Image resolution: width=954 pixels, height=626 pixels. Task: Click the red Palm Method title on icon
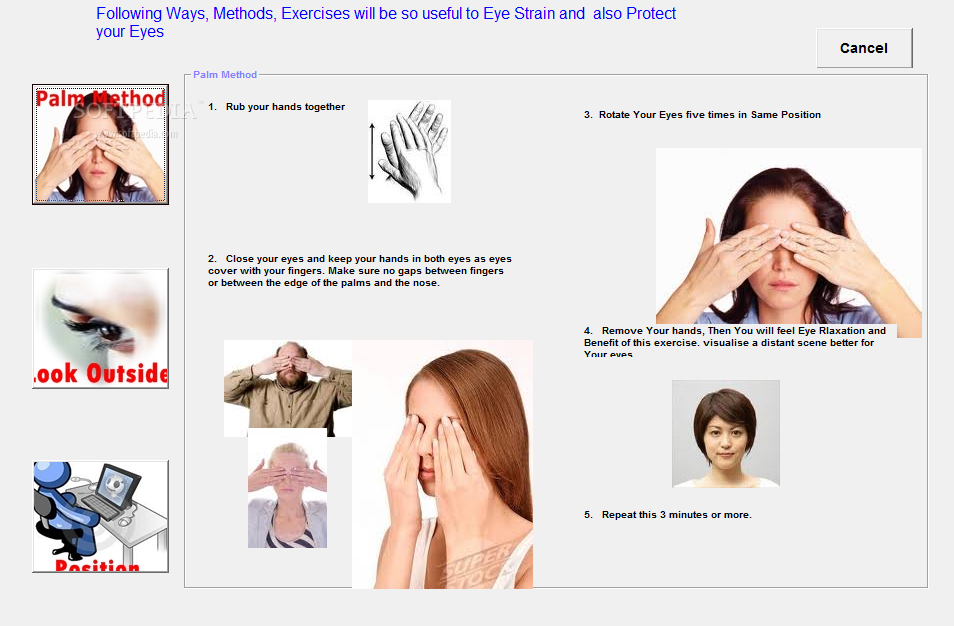pyautogui.click(x=100, y=98)
